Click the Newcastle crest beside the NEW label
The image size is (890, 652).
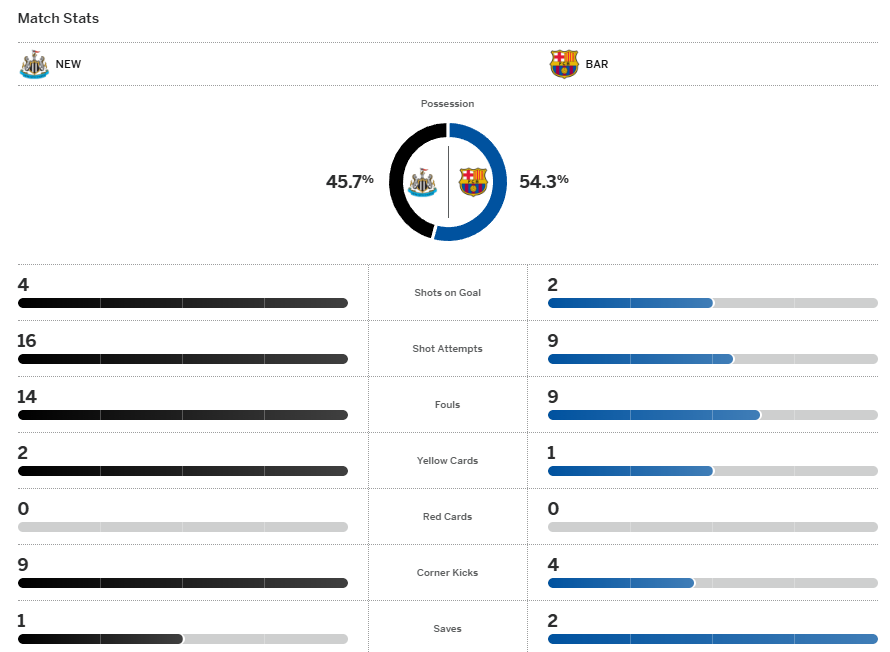34,64
